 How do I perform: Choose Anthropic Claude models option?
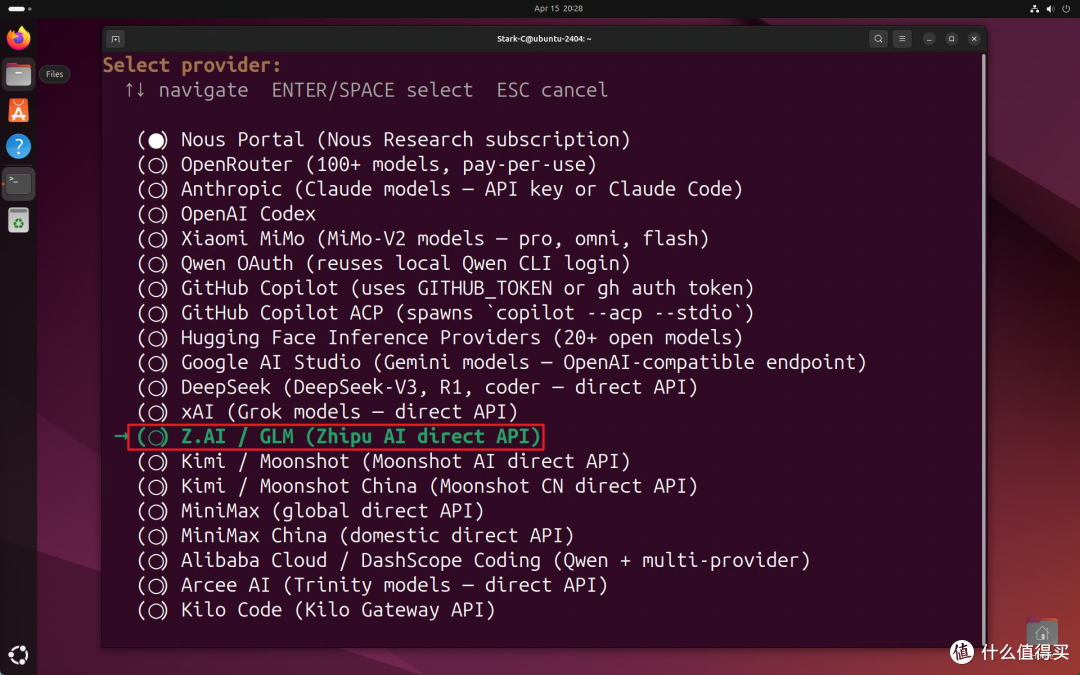440,189
